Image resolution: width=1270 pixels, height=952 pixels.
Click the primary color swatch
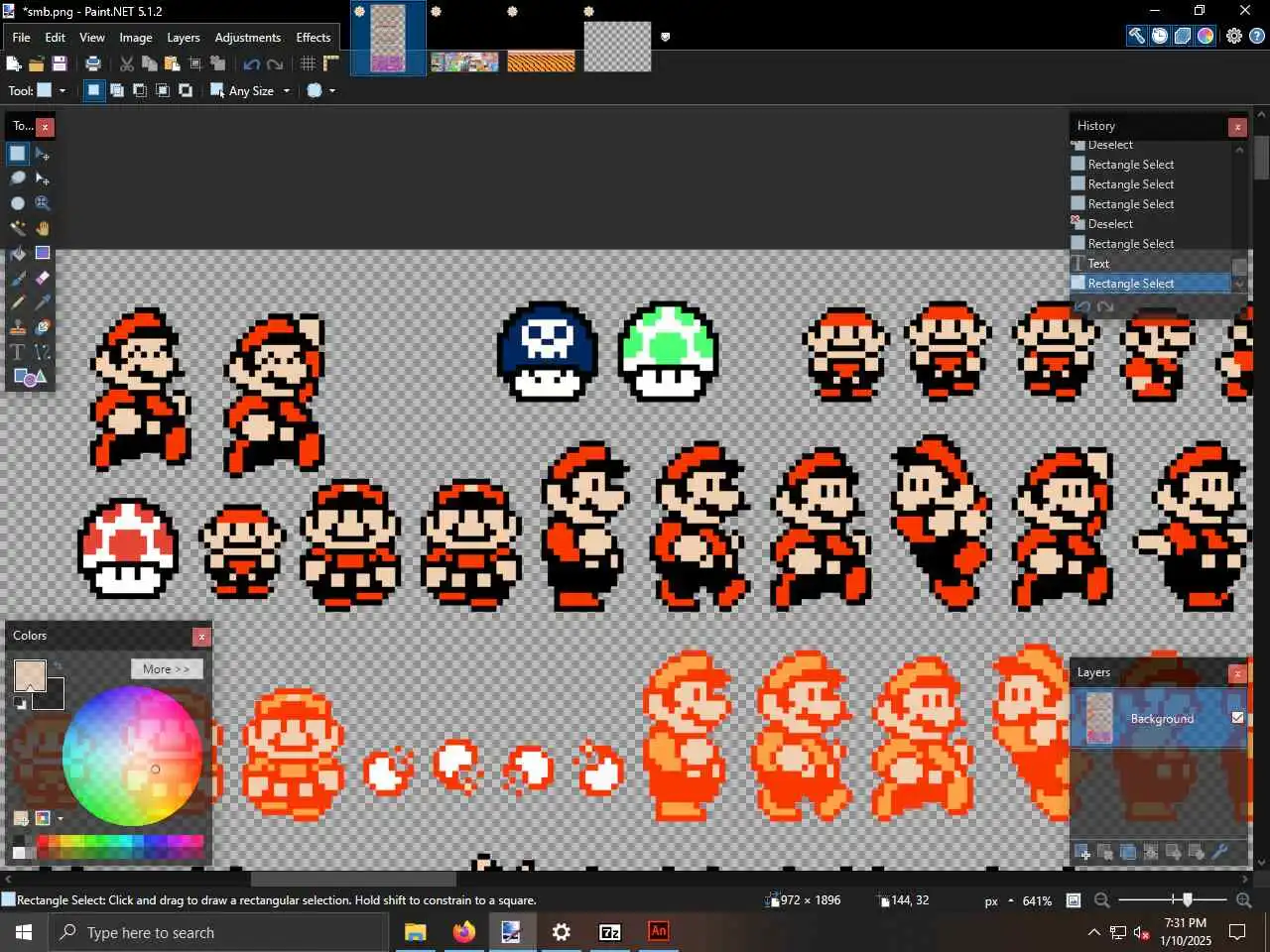tap(30, 675)
